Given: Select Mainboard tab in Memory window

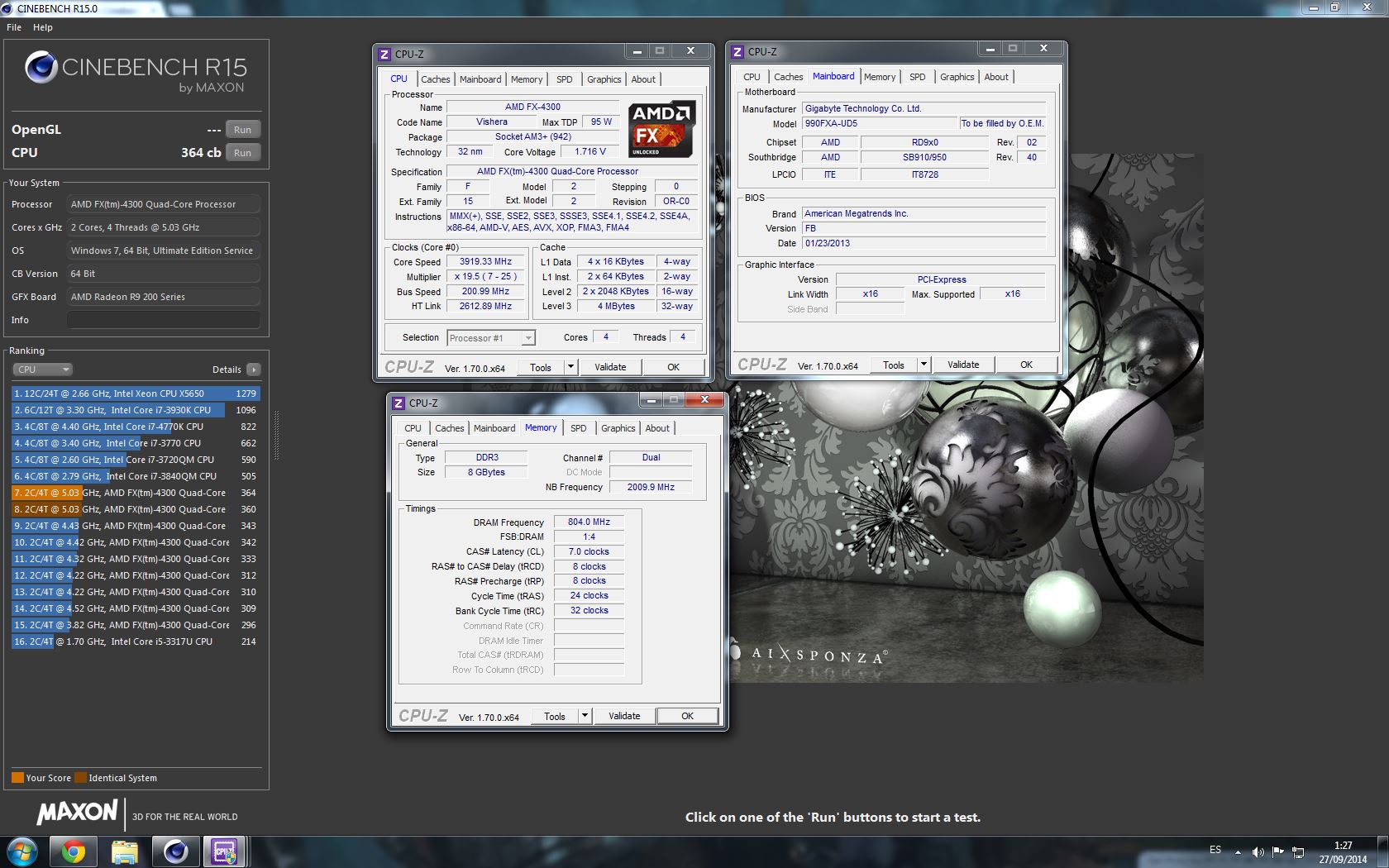Looking at the screenshot, I should 494,428.
